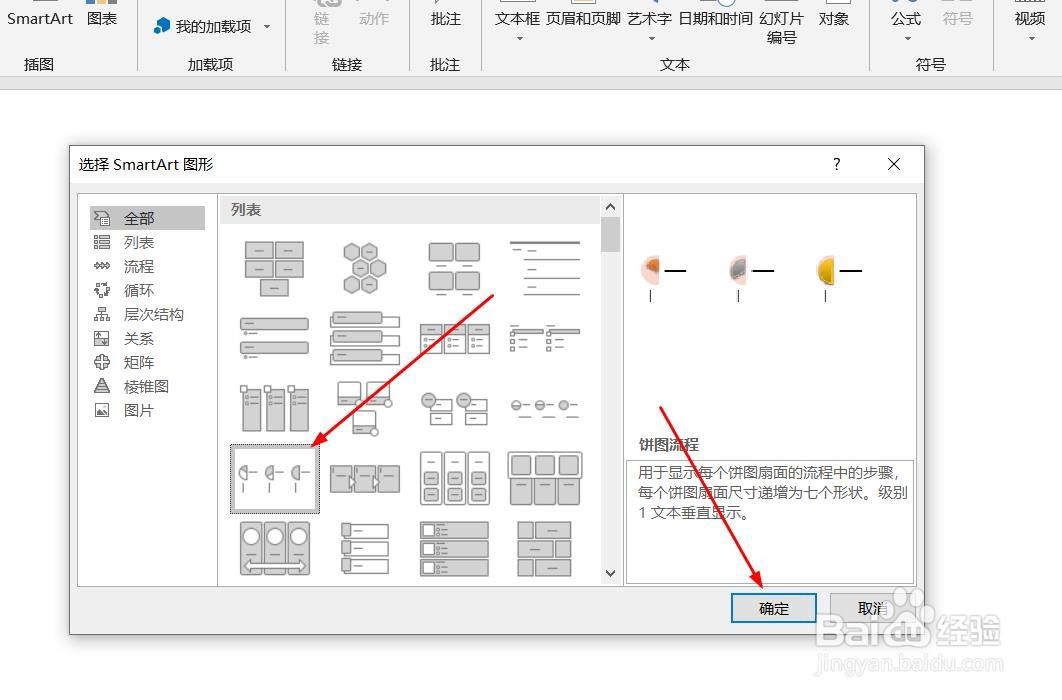Click the 批注 (Comment) icon

[444, 18]
